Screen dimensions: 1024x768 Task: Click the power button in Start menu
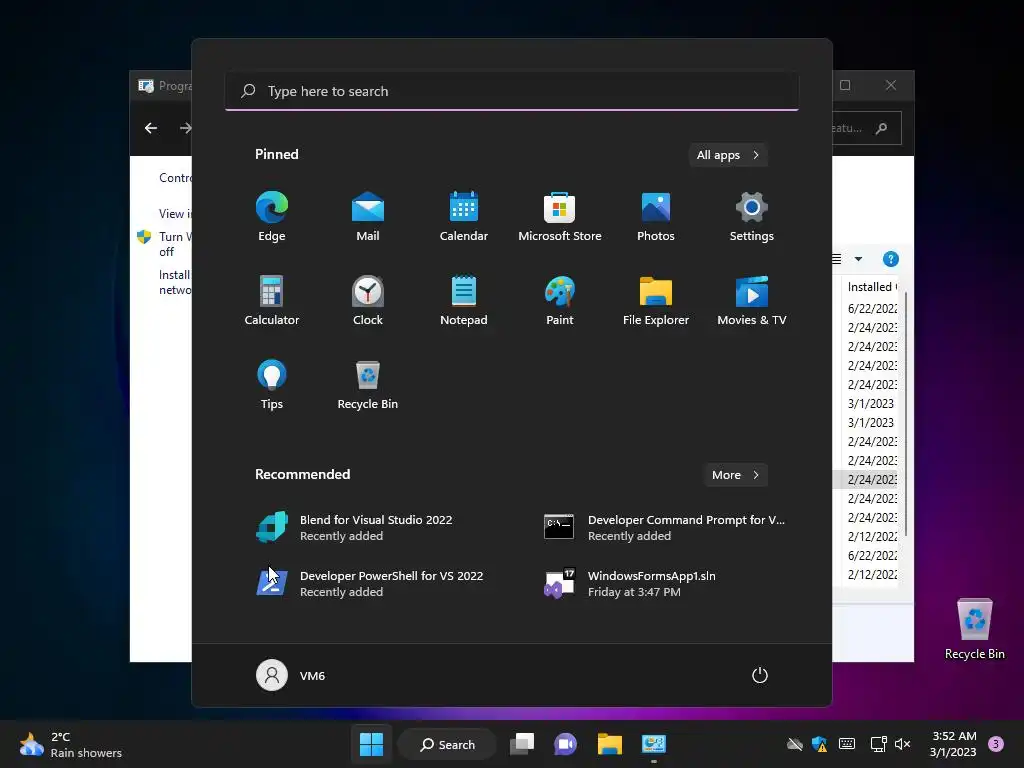coord(760,675)
